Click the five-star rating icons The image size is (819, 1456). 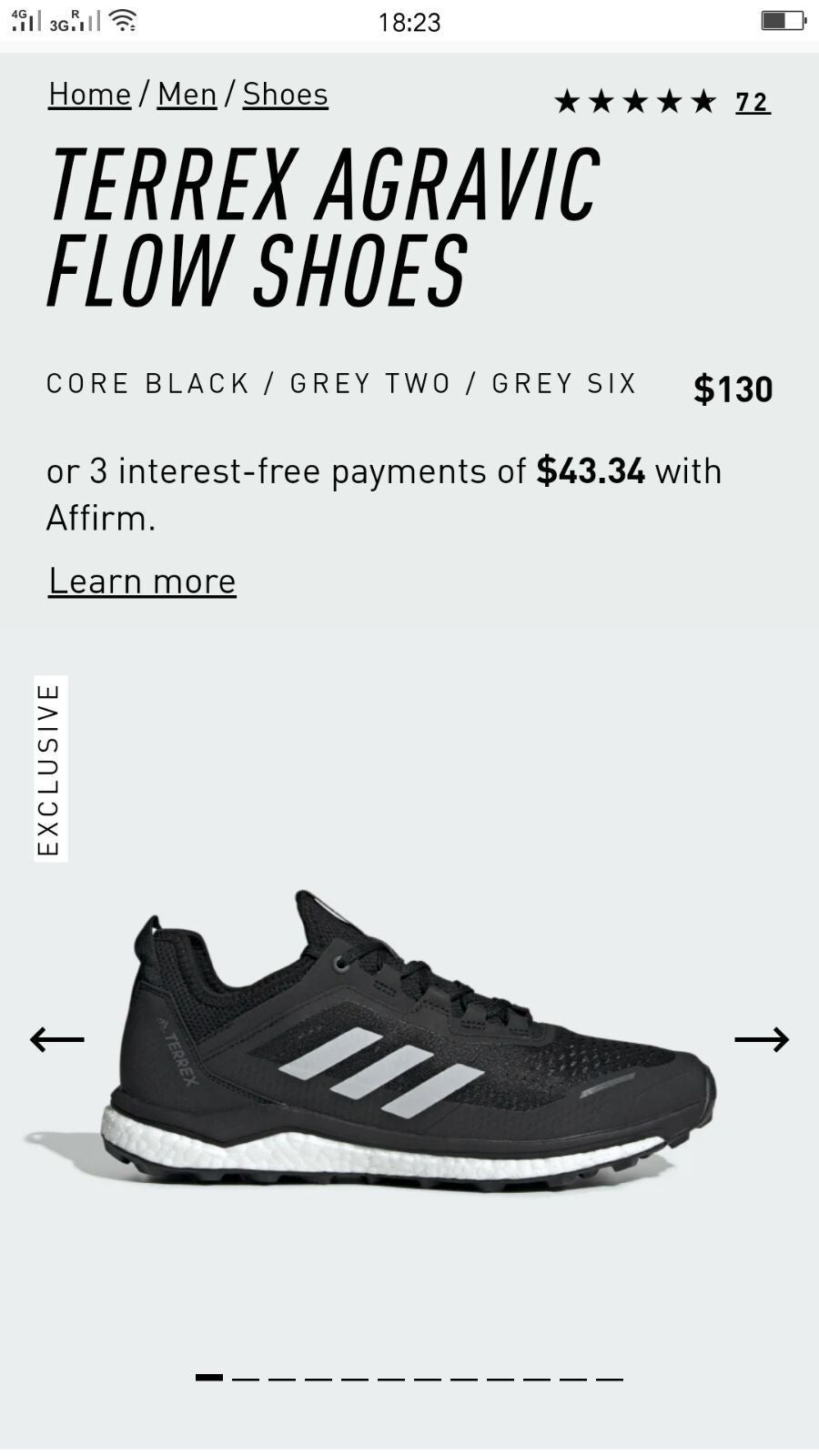tap(635, 101)
